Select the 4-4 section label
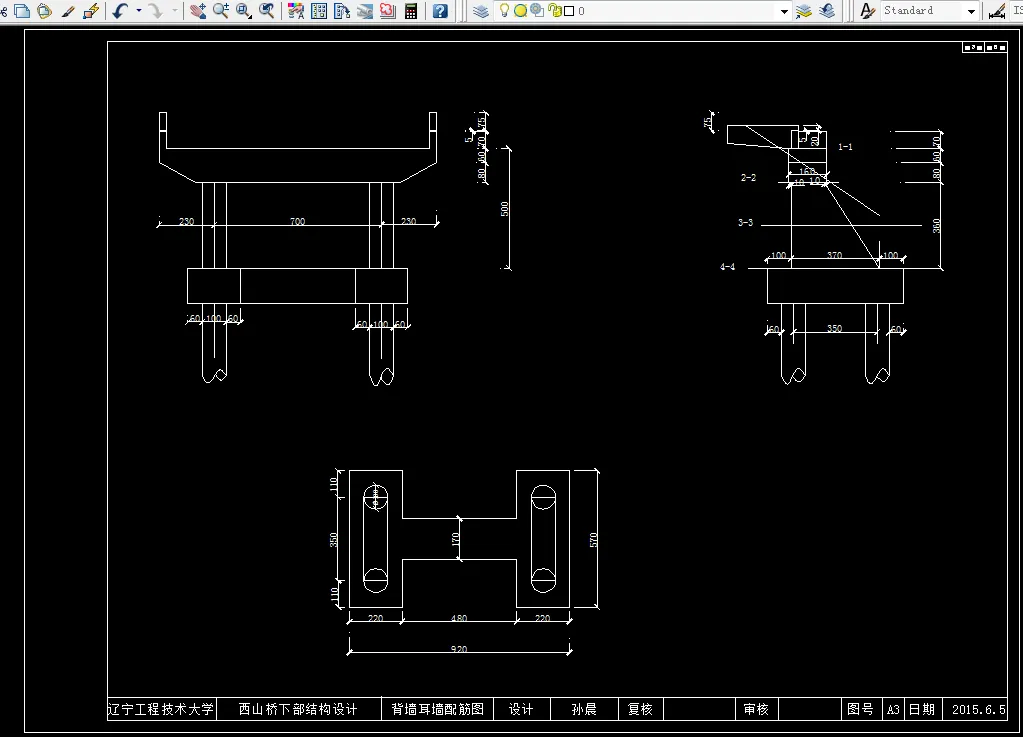1023x737 pixels. pyautogui.click(x=727, y=267)
